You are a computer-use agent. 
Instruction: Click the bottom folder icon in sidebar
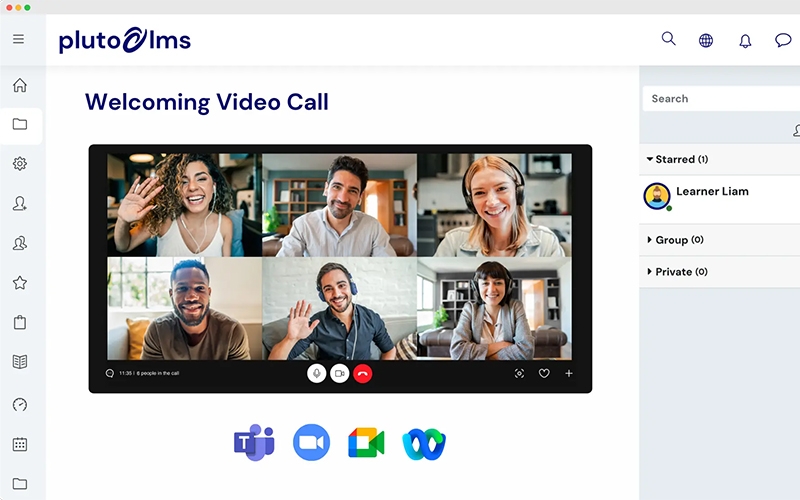pos(20,483)
